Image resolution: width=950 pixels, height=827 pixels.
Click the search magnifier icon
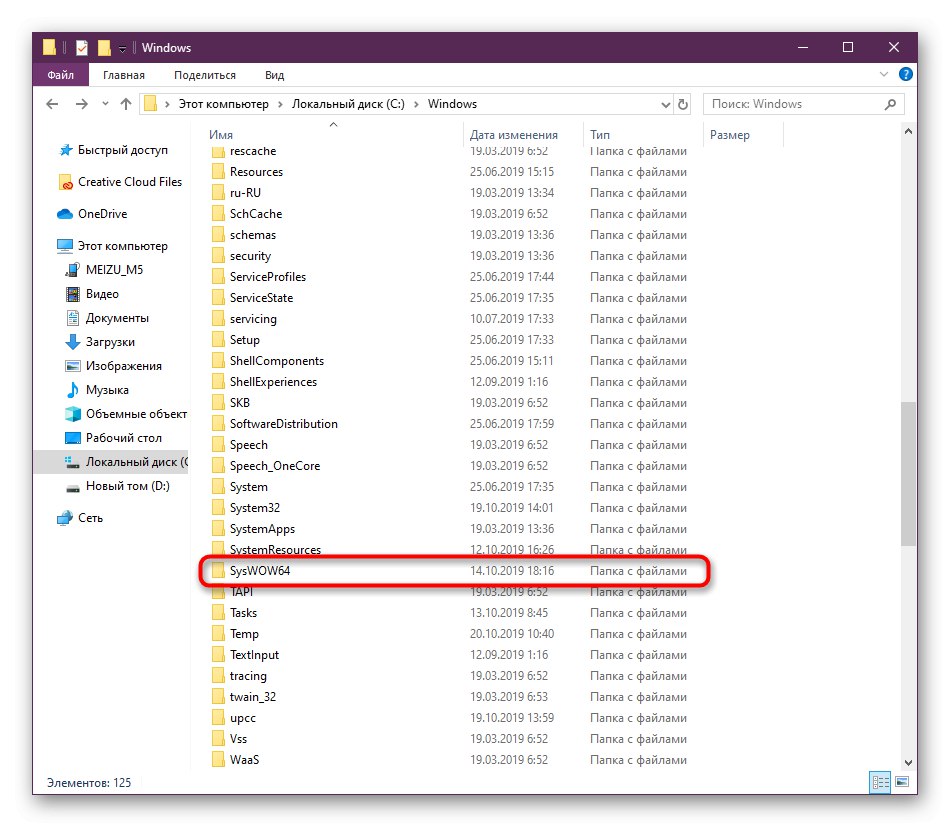(x=890, y=104)
